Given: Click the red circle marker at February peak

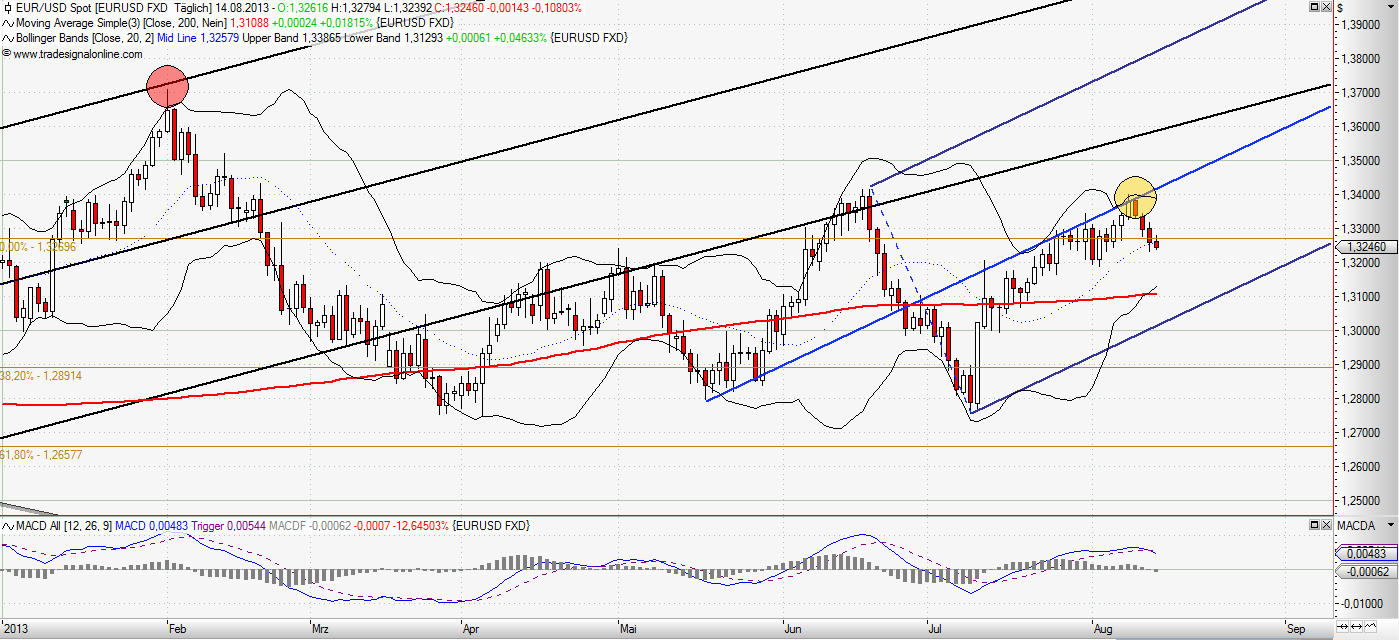Looking at the screenshot, I should click(x=167, y=86).
